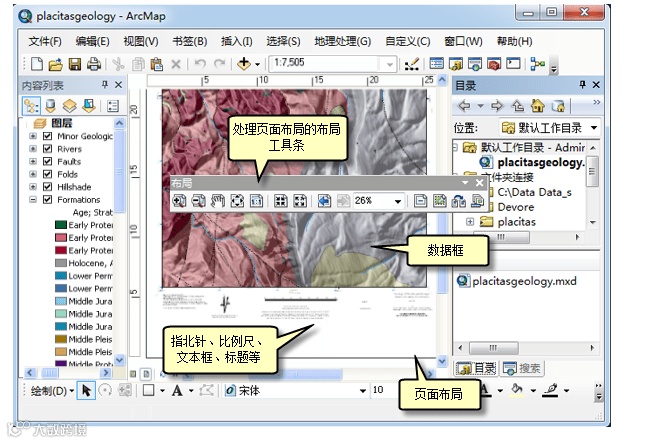Zoom in on layout page

179,201
